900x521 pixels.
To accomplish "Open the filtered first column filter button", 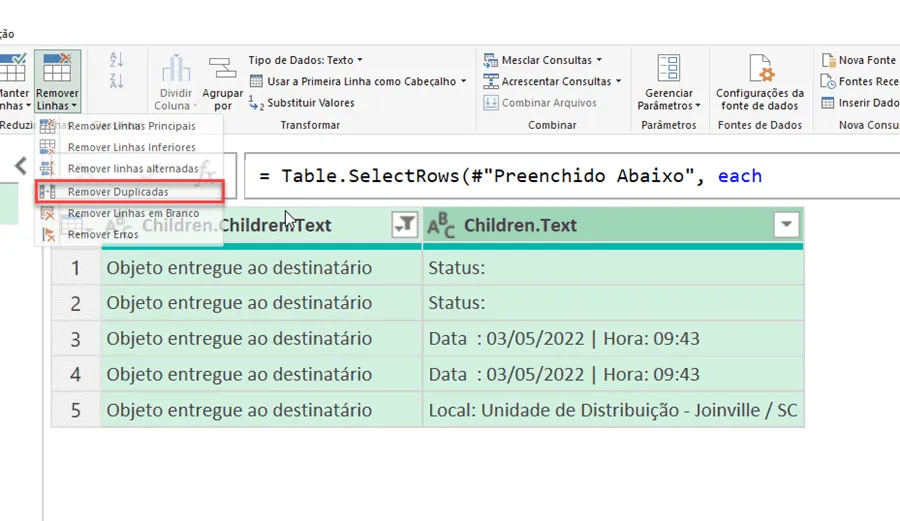I will pyautogui.click(x=405, y=224).
